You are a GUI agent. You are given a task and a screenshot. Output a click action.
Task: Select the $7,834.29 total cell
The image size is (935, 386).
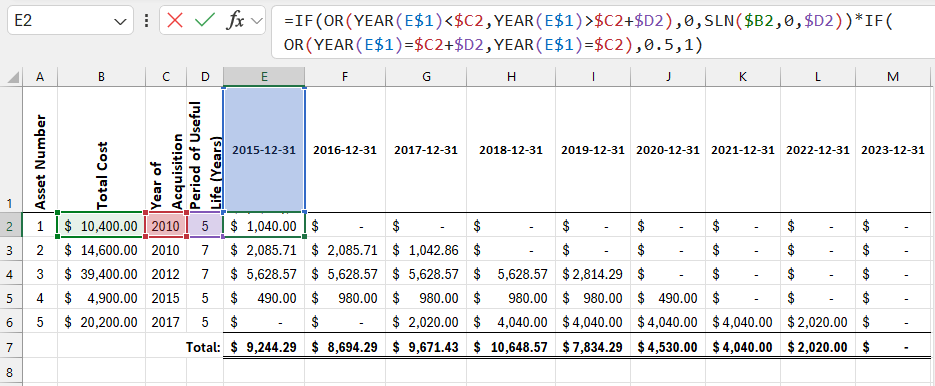[x=593, y=346]
